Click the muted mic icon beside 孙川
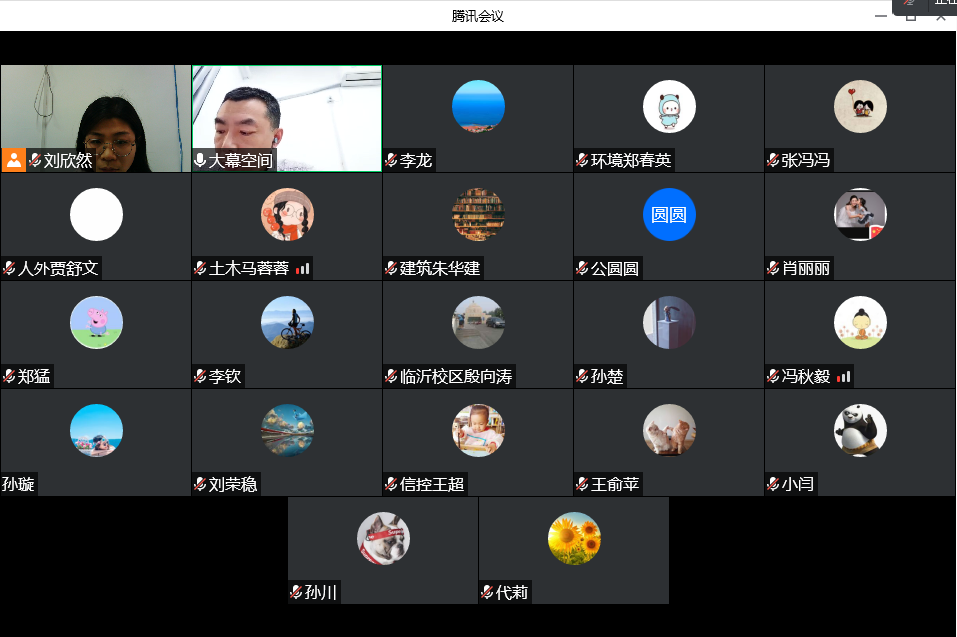957x637 pixels. coord(296,592)
